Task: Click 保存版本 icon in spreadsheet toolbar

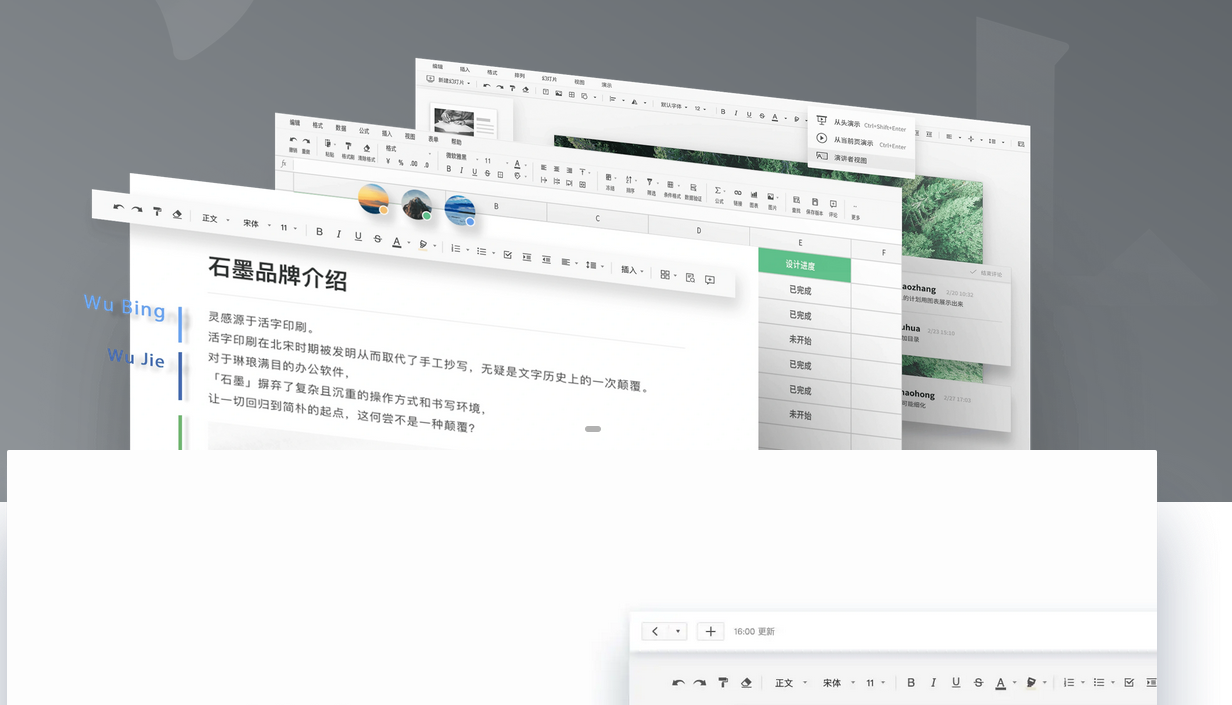Action: [814, 202]
